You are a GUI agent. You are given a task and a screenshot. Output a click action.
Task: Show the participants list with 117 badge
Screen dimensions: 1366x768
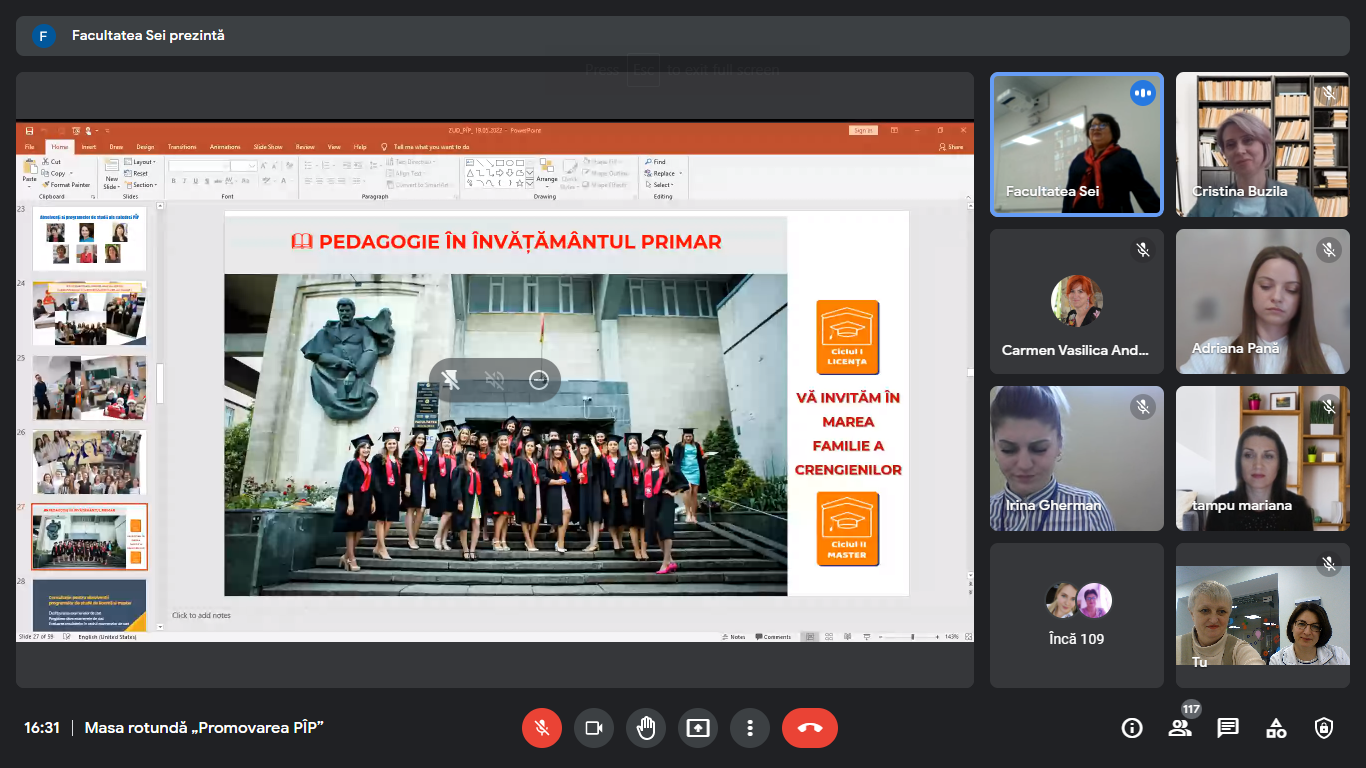tap(1180, 728)
